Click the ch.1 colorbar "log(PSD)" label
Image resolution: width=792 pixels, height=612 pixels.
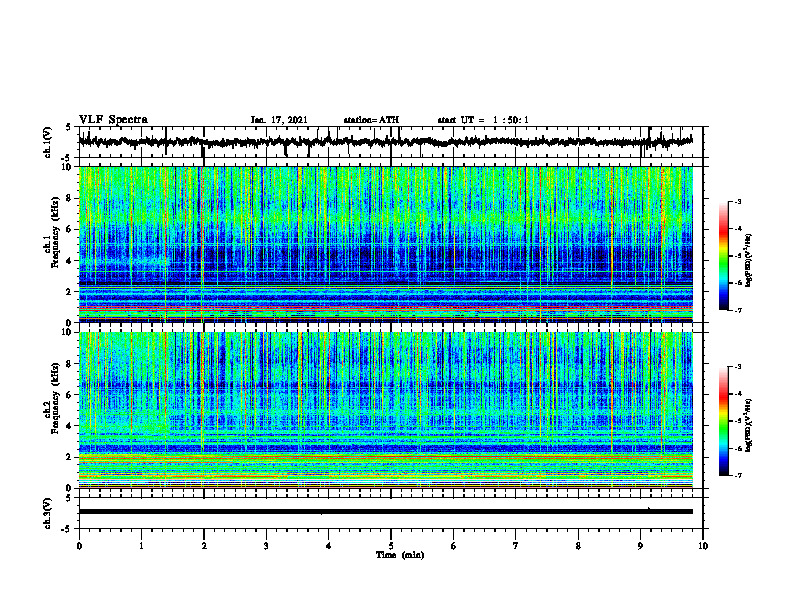click(x=748, y=260)
